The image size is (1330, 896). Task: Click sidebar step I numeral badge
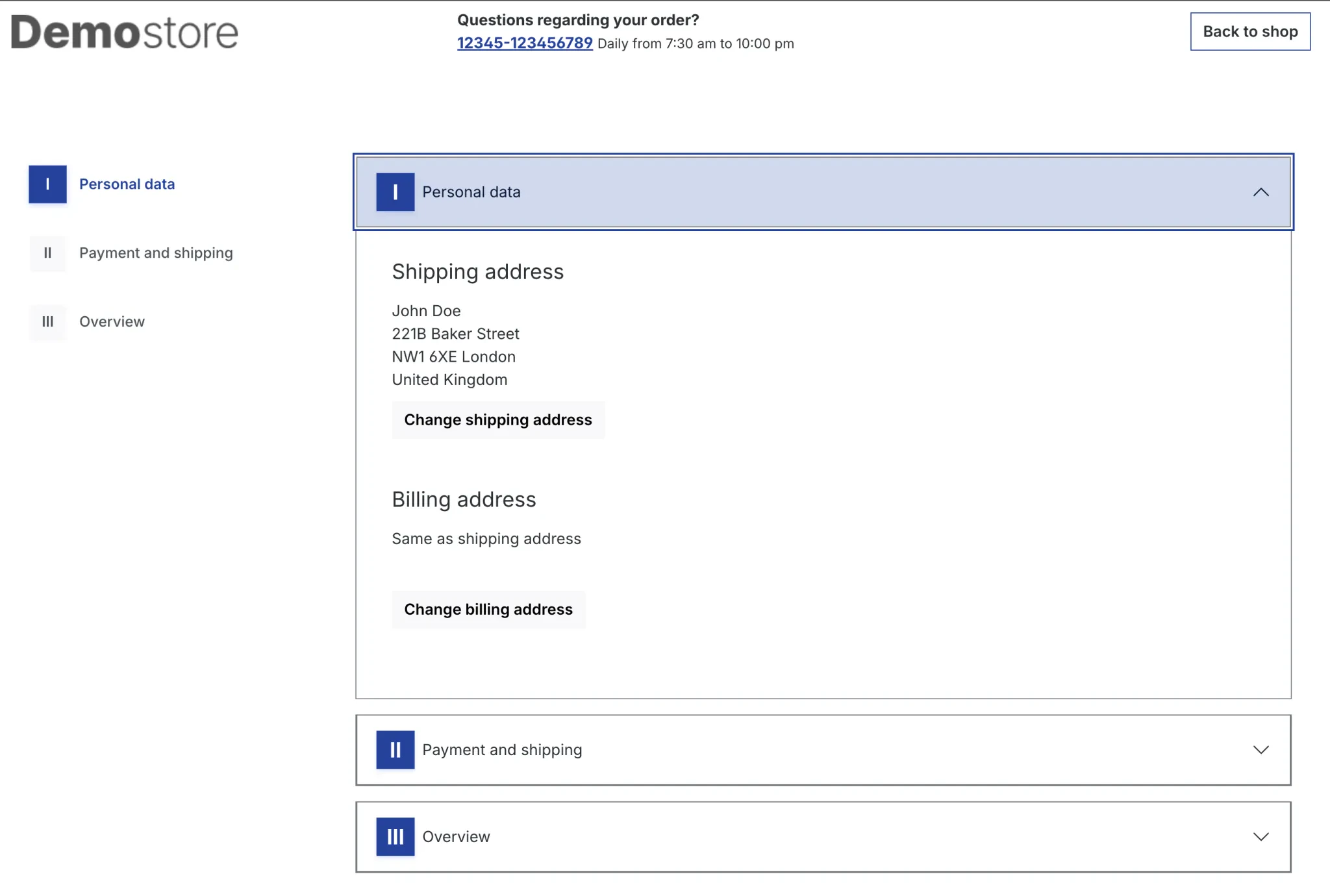point(47,184)
